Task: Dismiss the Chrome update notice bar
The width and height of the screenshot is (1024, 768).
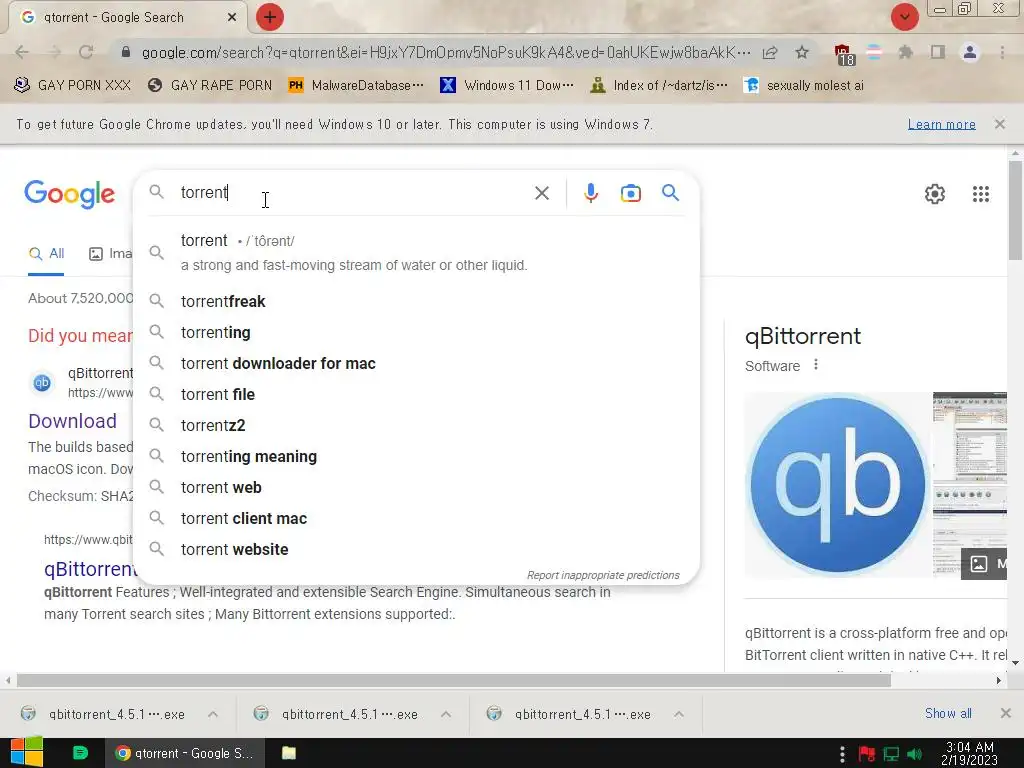Action: pos(999,124)
